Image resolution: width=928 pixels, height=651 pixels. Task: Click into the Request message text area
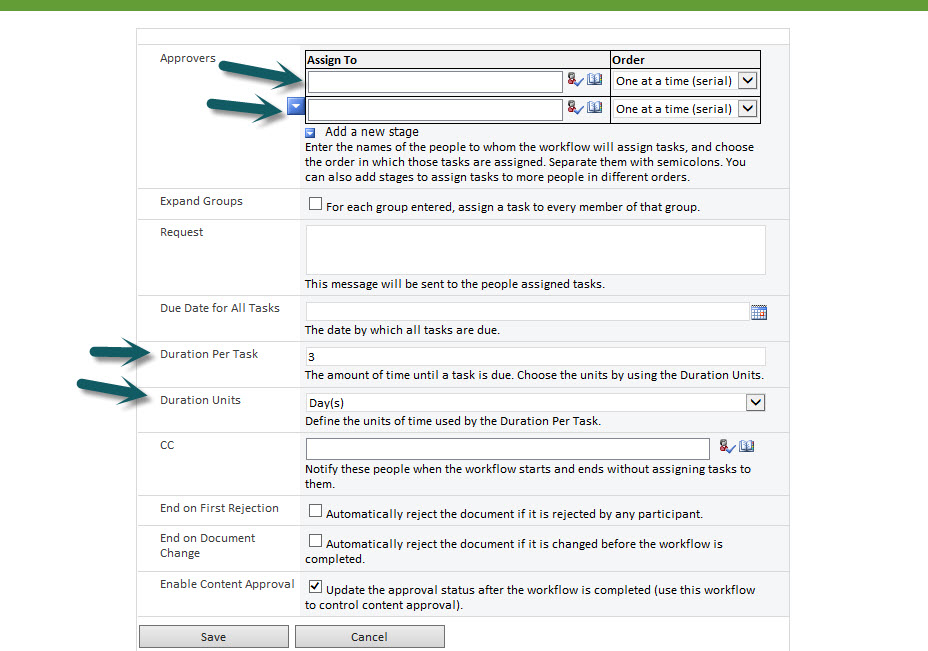(536, 250)
